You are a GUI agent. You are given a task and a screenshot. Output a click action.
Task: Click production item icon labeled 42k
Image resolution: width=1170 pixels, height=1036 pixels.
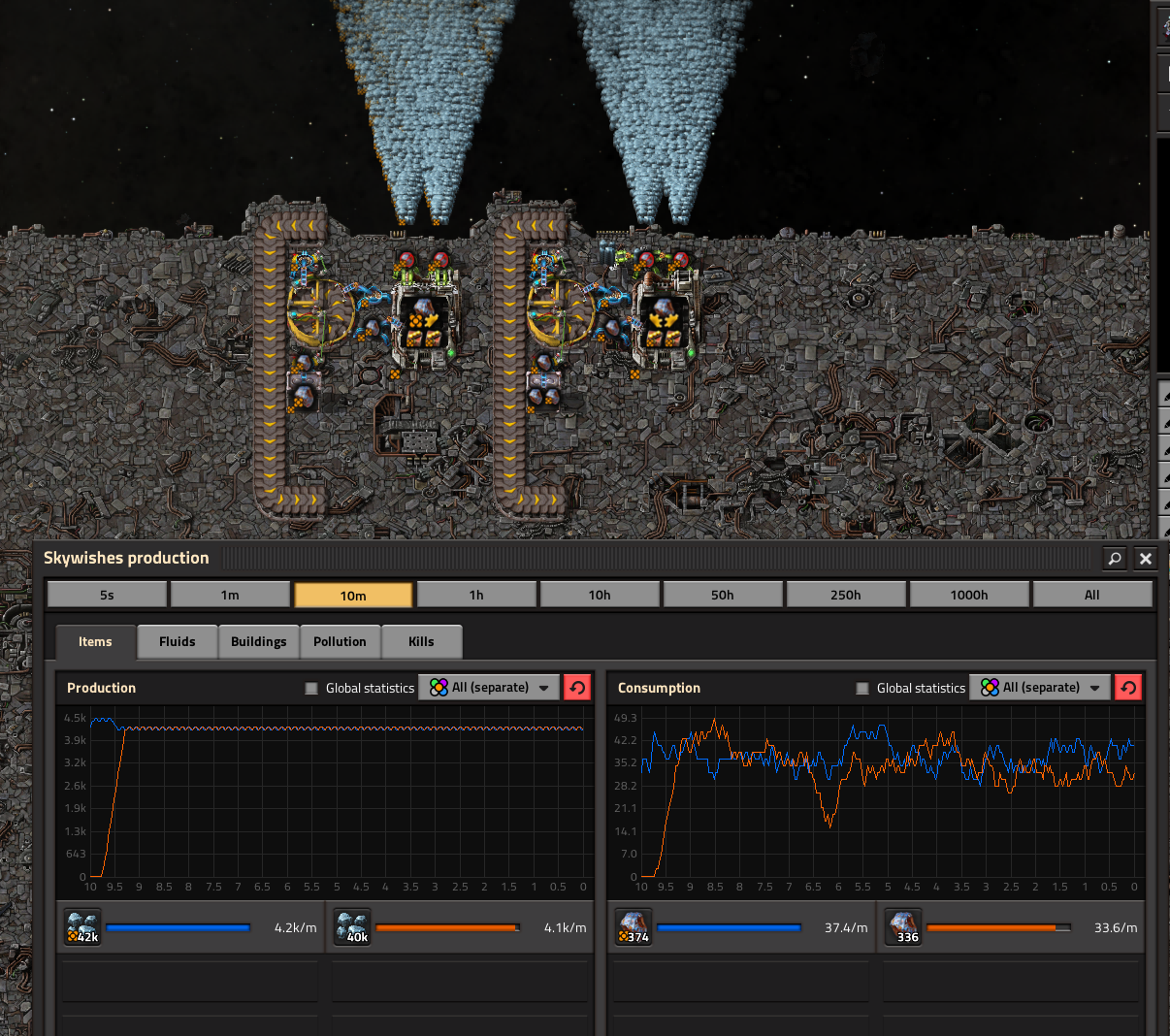pyautogui.click(x=82, y=927)
